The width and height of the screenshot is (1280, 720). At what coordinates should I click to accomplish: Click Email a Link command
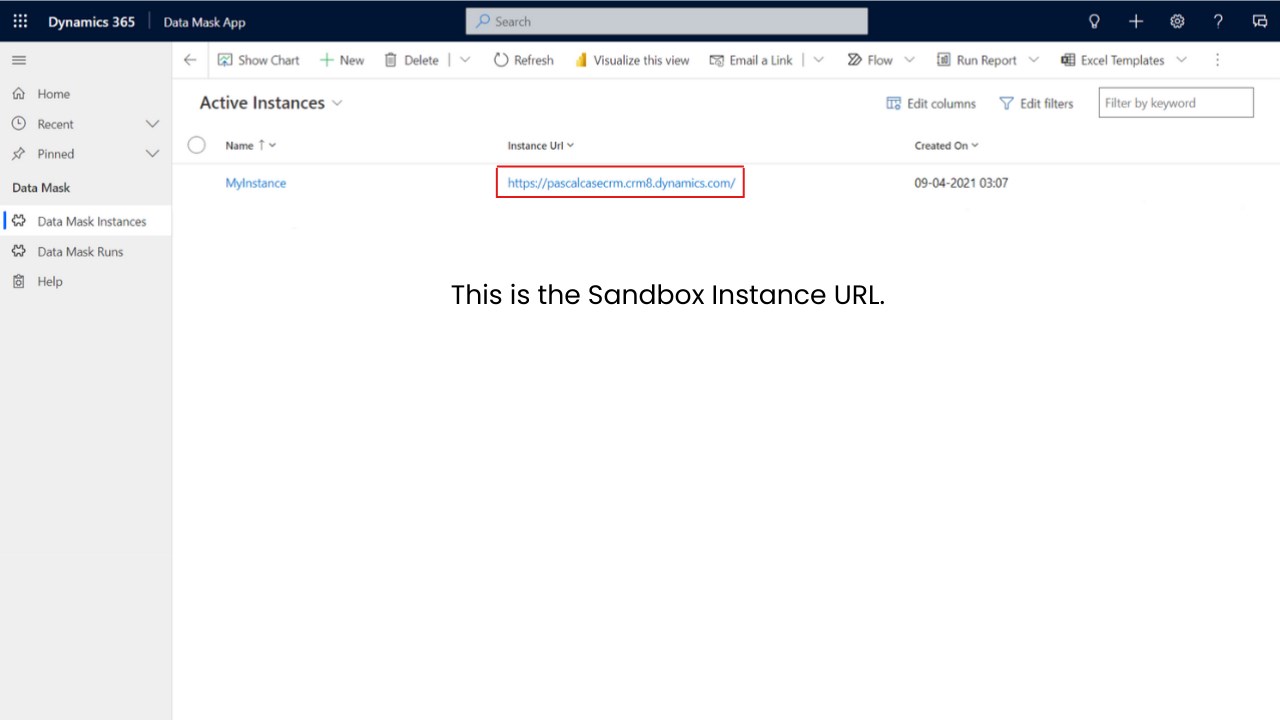[x=751, y=60]
